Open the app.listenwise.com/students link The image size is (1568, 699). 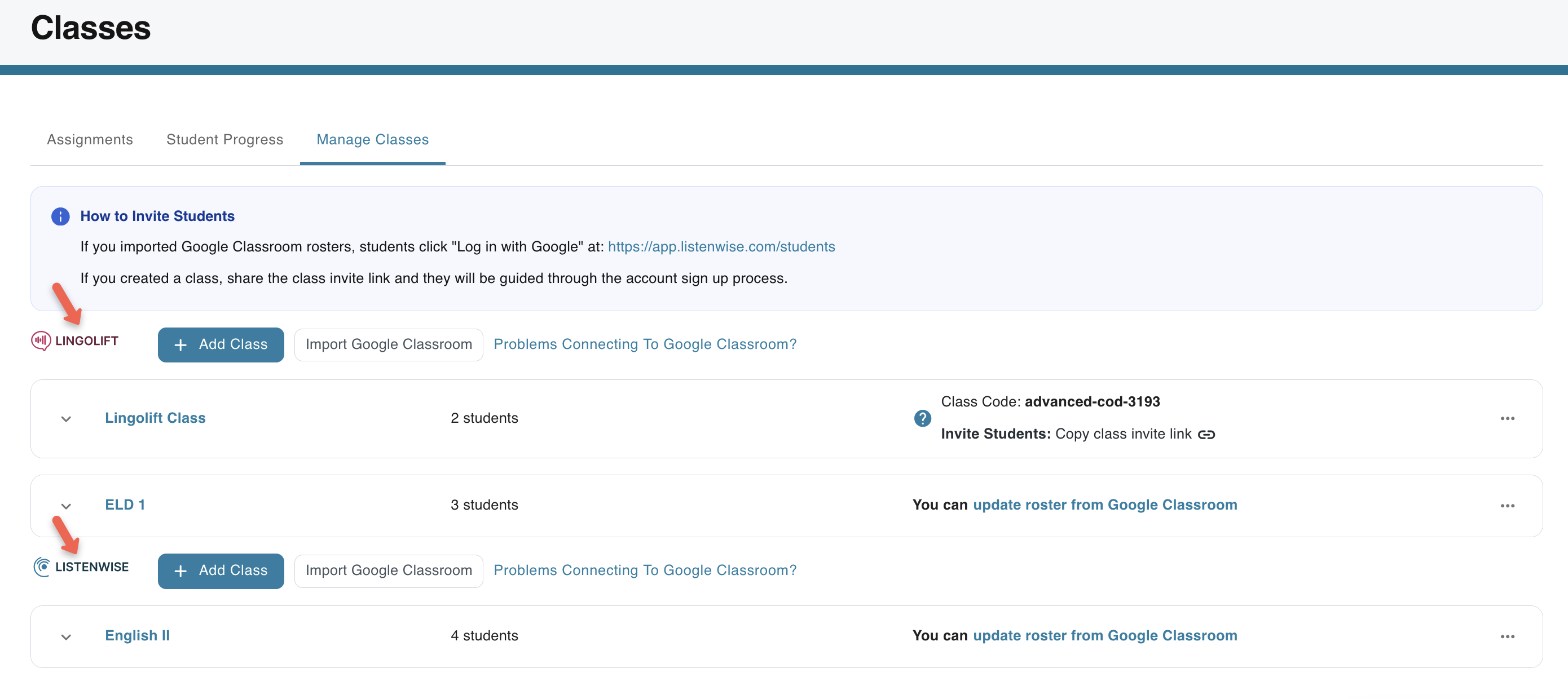pos(721,246)
